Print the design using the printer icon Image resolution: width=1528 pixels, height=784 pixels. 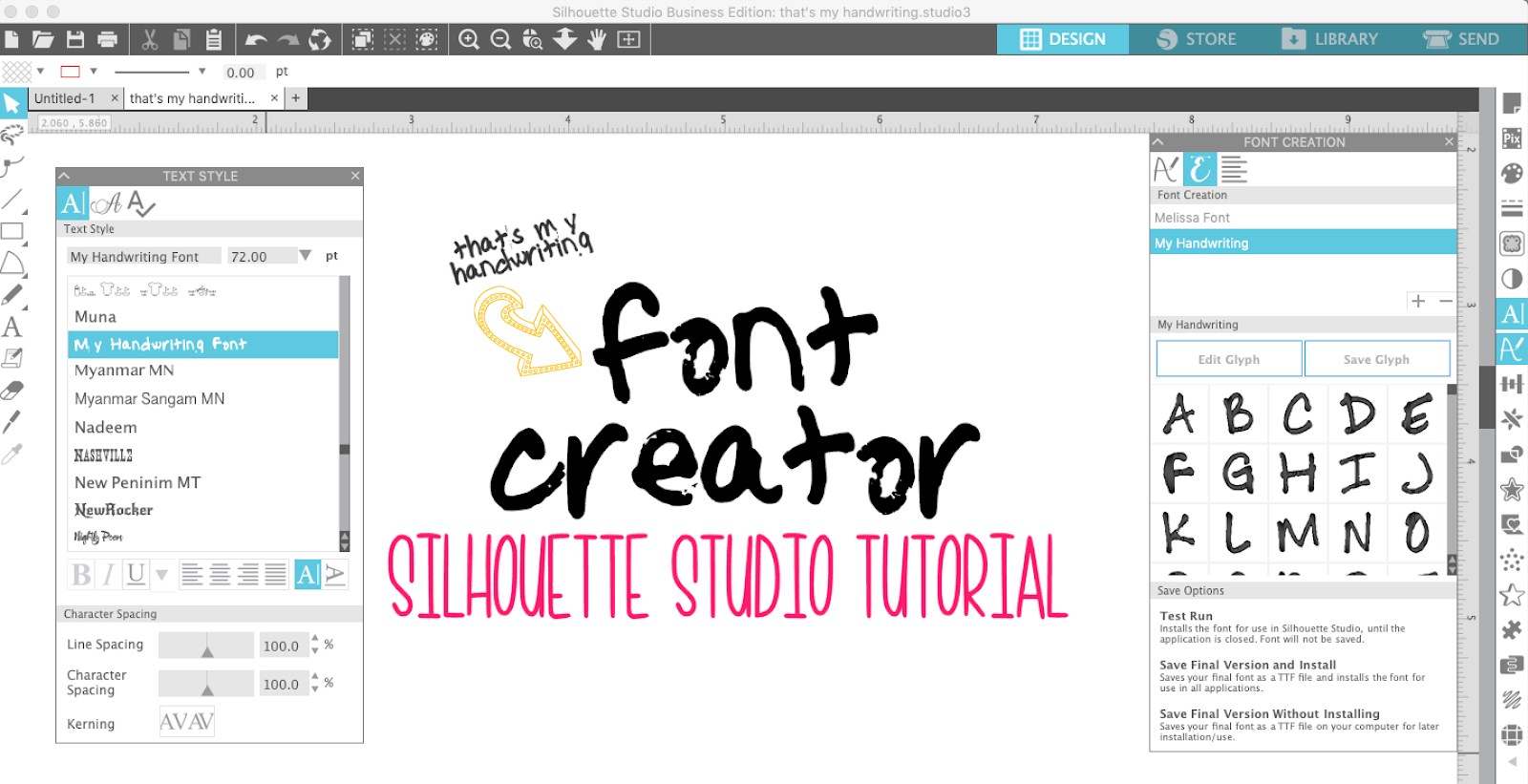coord(108,39)
